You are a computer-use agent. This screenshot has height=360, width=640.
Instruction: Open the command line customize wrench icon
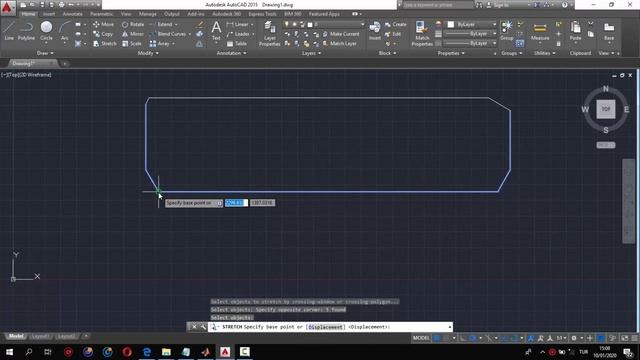(203, 327)
